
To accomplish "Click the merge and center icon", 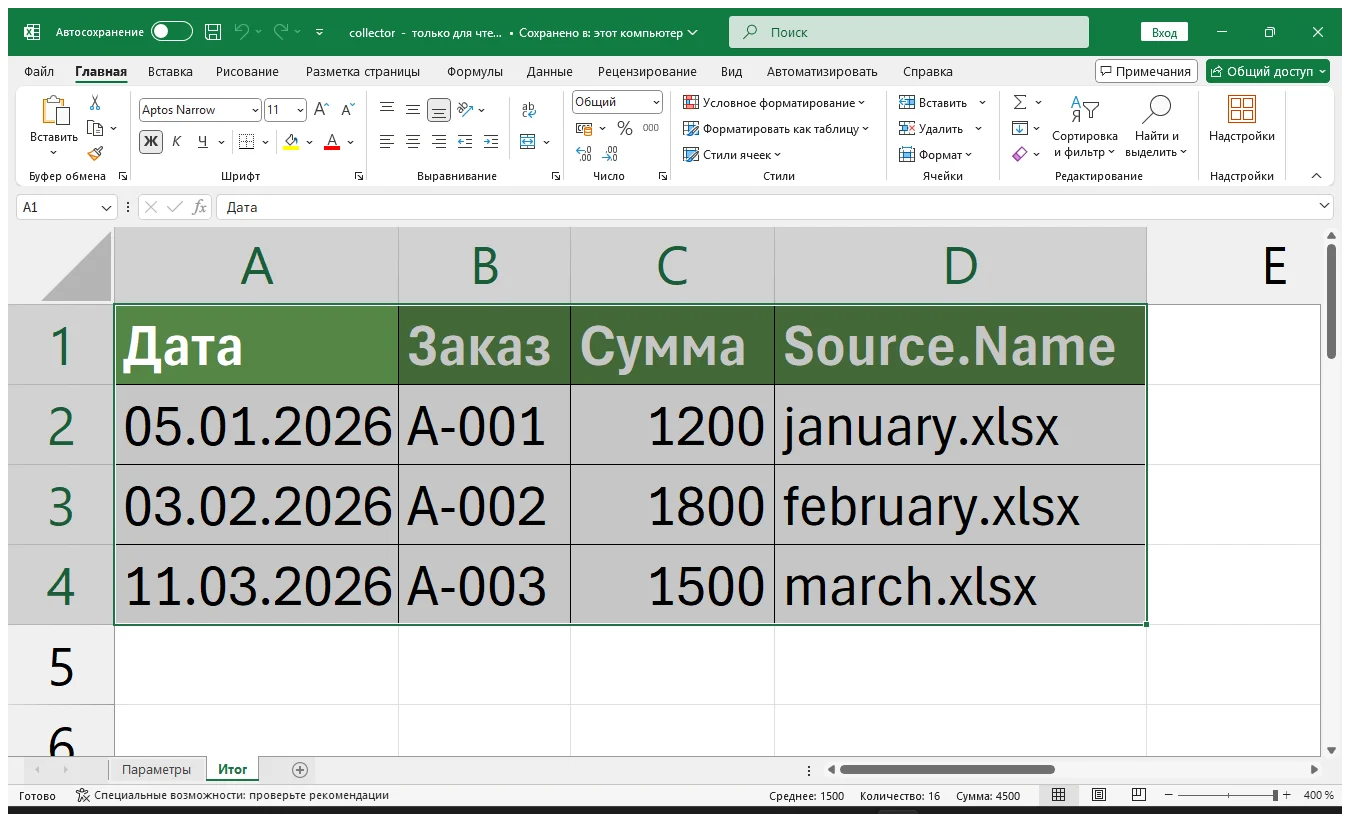I will click(x=529, y=142).
